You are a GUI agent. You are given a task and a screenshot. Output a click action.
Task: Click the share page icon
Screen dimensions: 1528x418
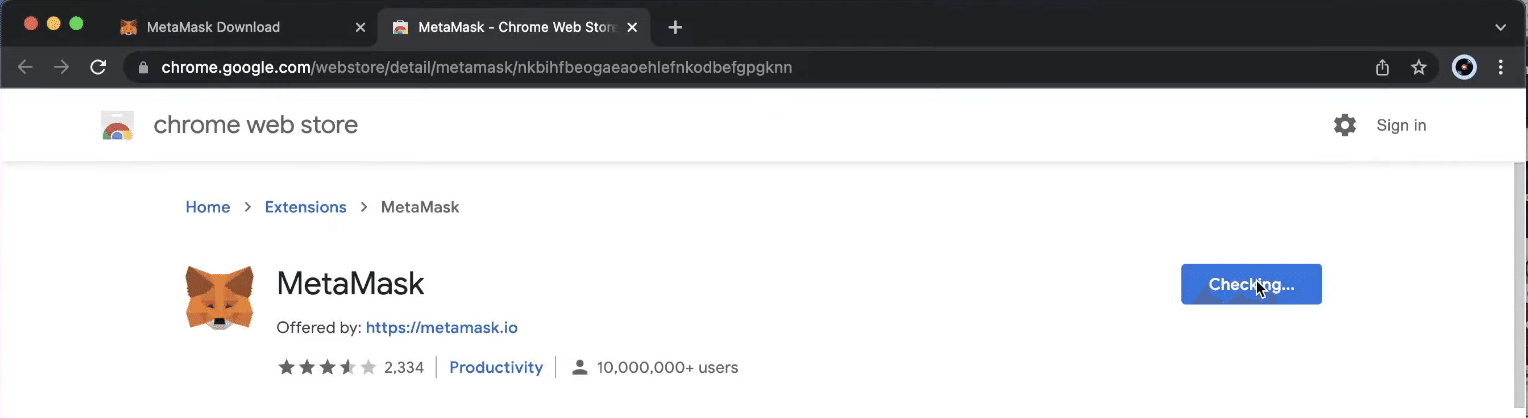[1383, 67]
